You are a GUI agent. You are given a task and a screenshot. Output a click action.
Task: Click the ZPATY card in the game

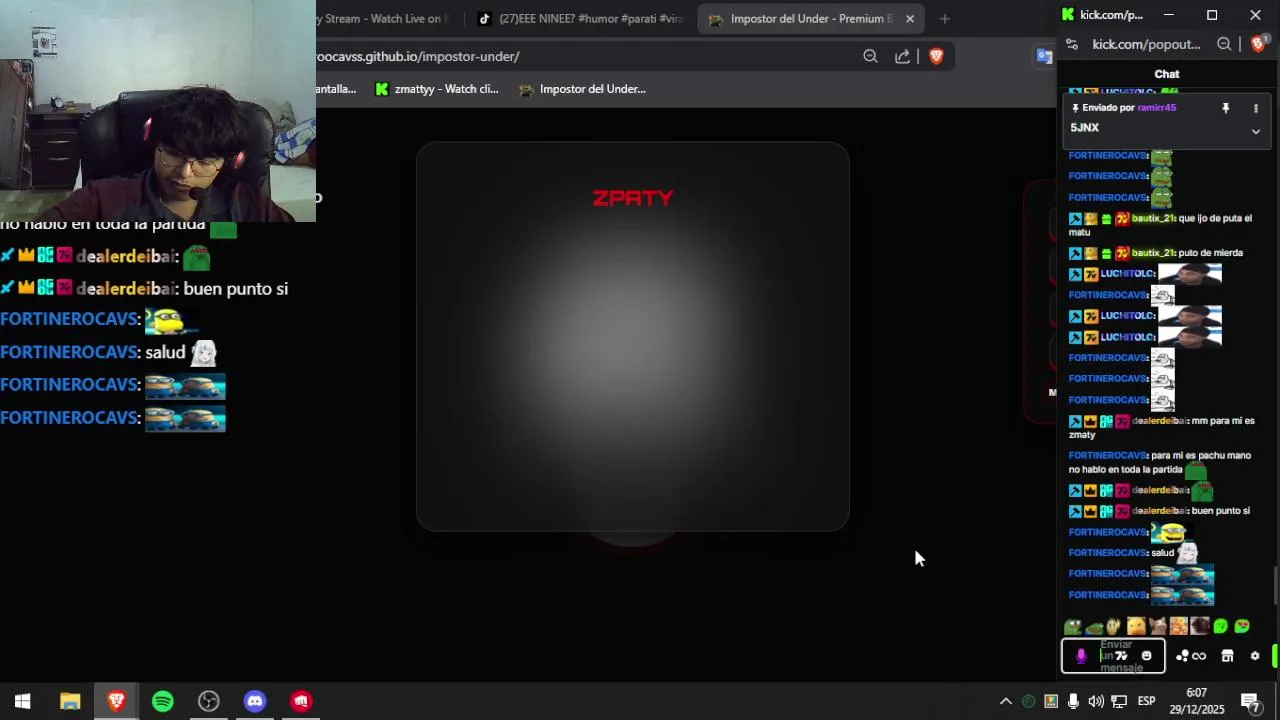tap(633, 336)
